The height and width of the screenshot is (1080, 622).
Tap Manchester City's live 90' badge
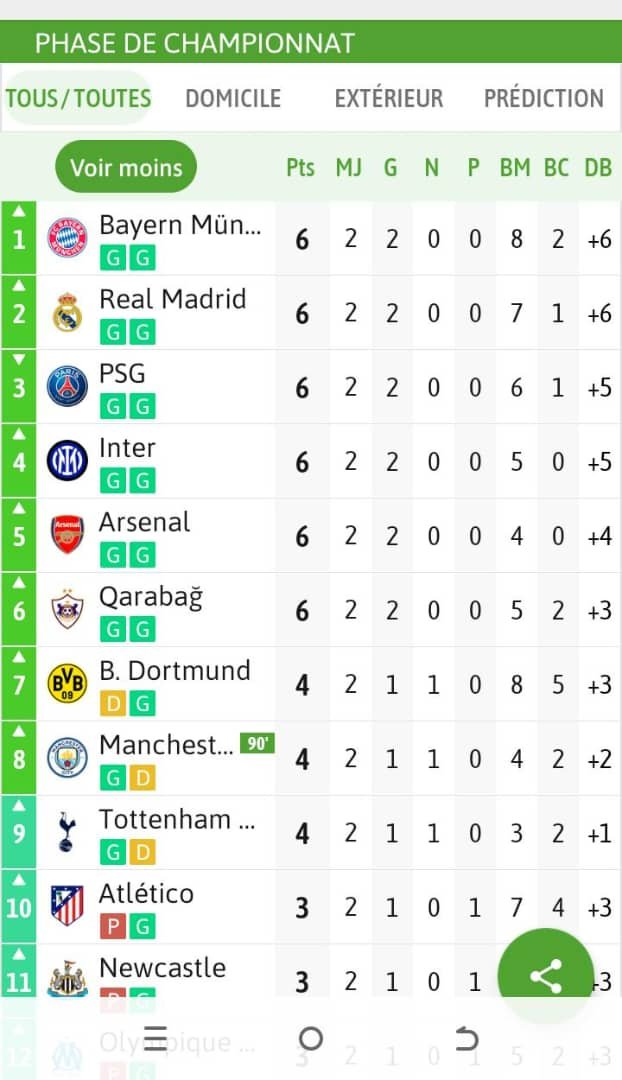click(257, 744)
